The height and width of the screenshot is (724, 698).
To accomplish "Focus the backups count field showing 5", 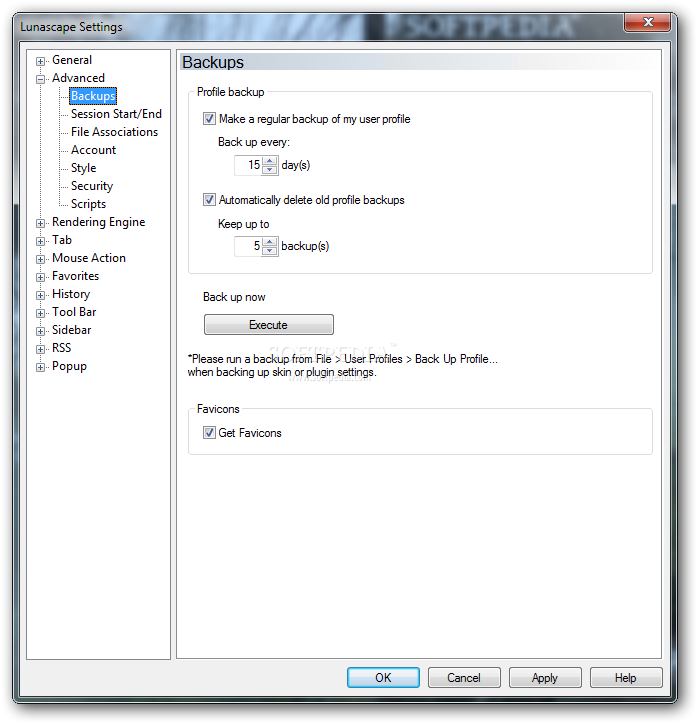I will point(248,246).
